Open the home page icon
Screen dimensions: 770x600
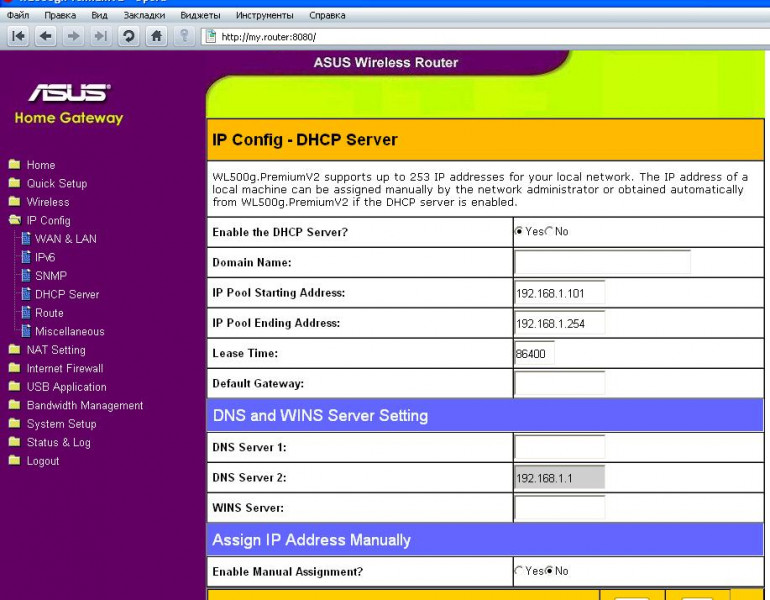point(156,36)
